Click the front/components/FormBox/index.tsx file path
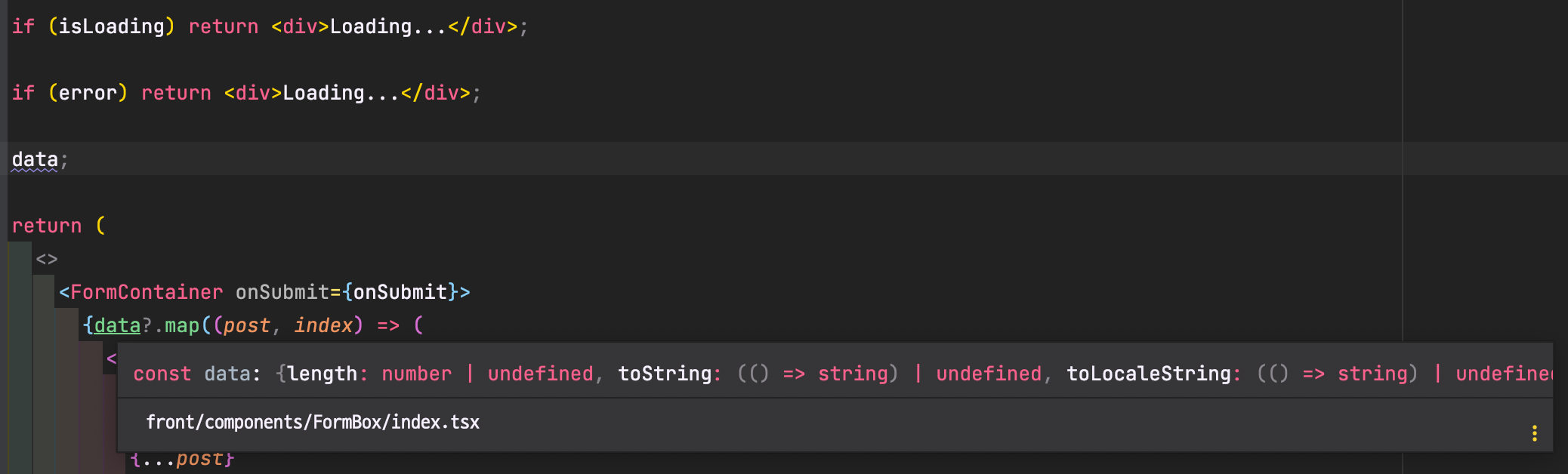The image size is (1568, 474). click(313, 422)
